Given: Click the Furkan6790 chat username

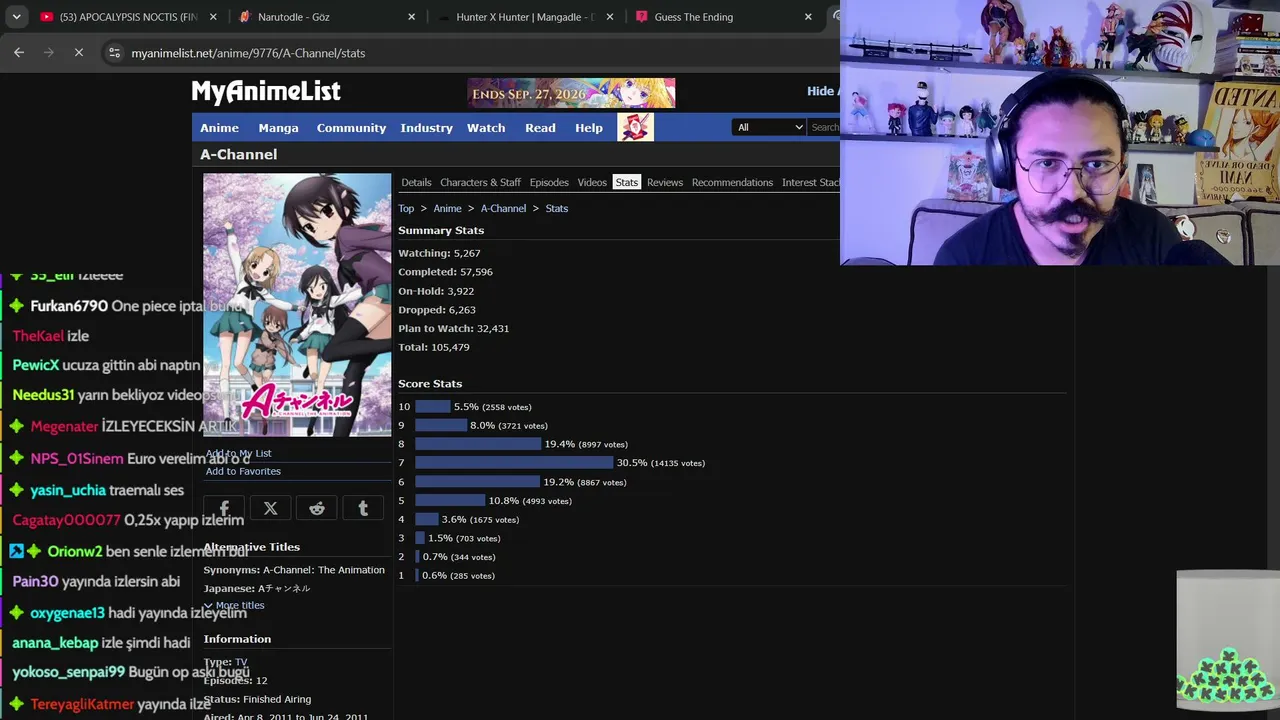Looking at the screenshot, I should point(69,306).
